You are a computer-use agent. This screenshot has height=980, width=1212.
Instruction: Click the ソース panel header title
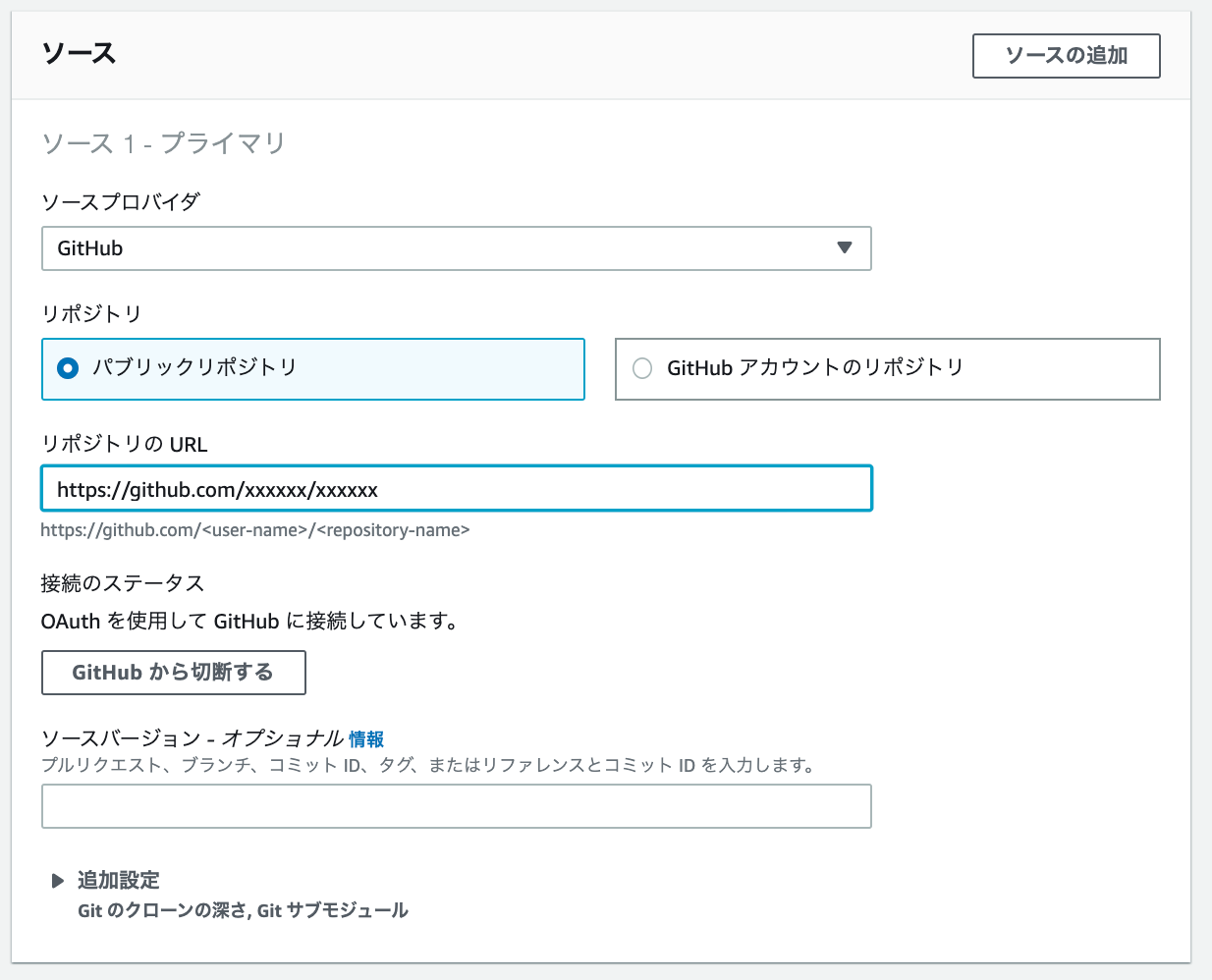(79, 53)
